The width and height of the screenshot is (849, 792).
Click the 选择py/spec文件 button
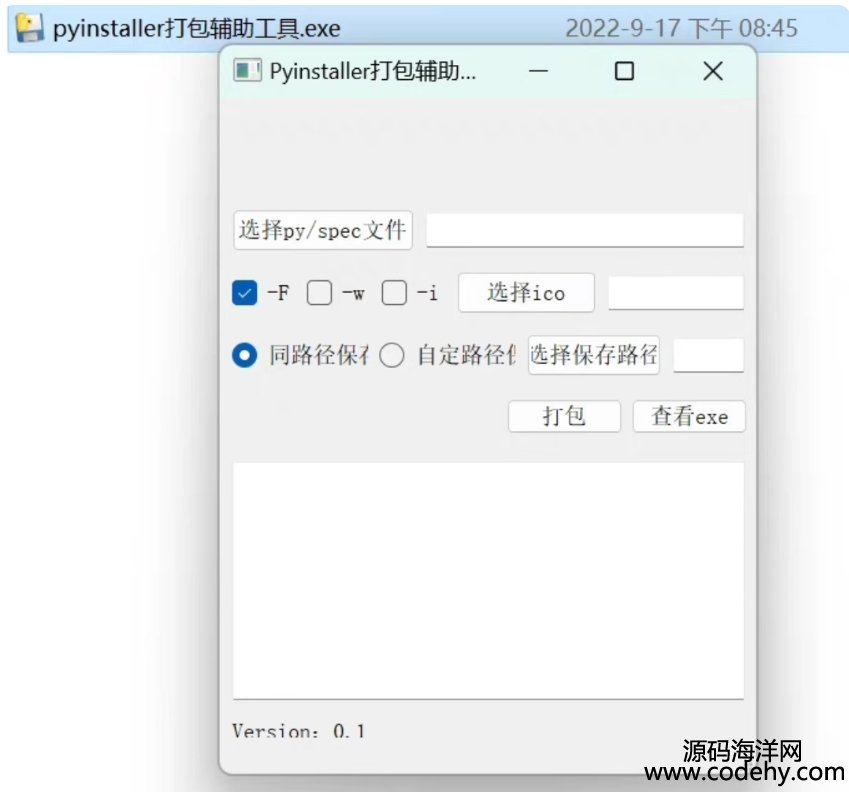pyautogui.click(x=323, y=230)
